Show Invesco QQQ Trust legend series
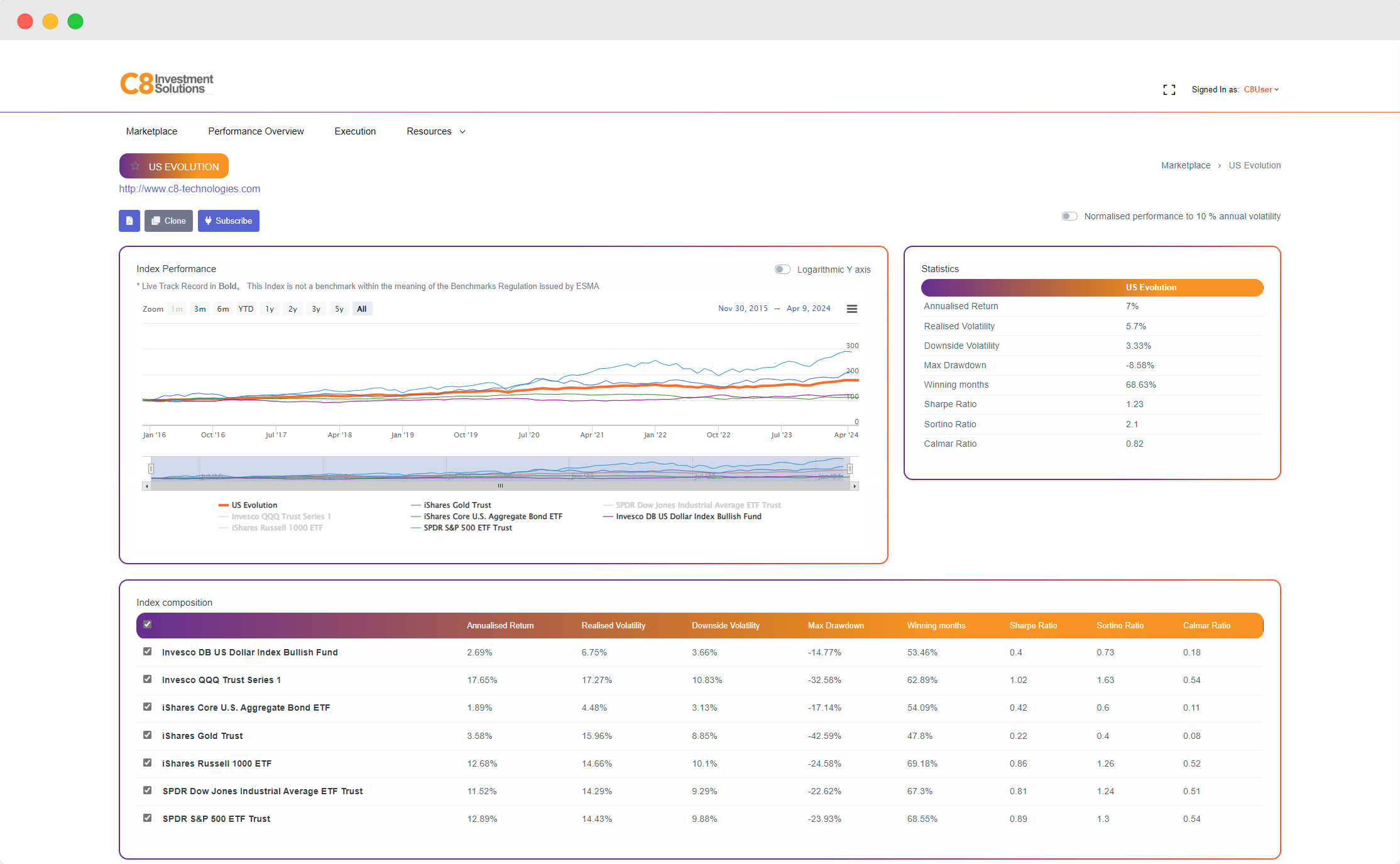1400x864 pixels. (x=275, y=517)
